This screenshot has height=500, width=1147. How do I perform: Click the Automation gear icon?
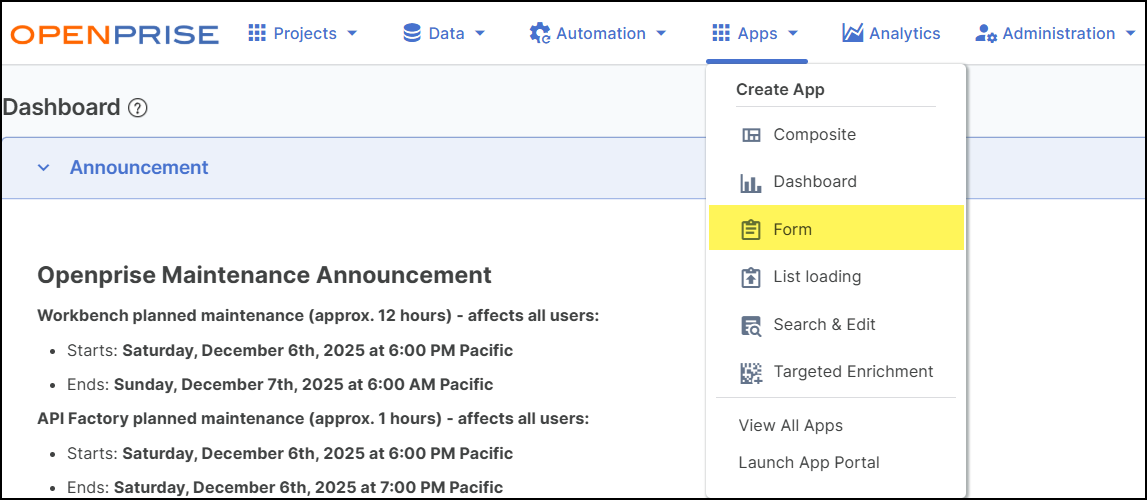click(540, 34)
